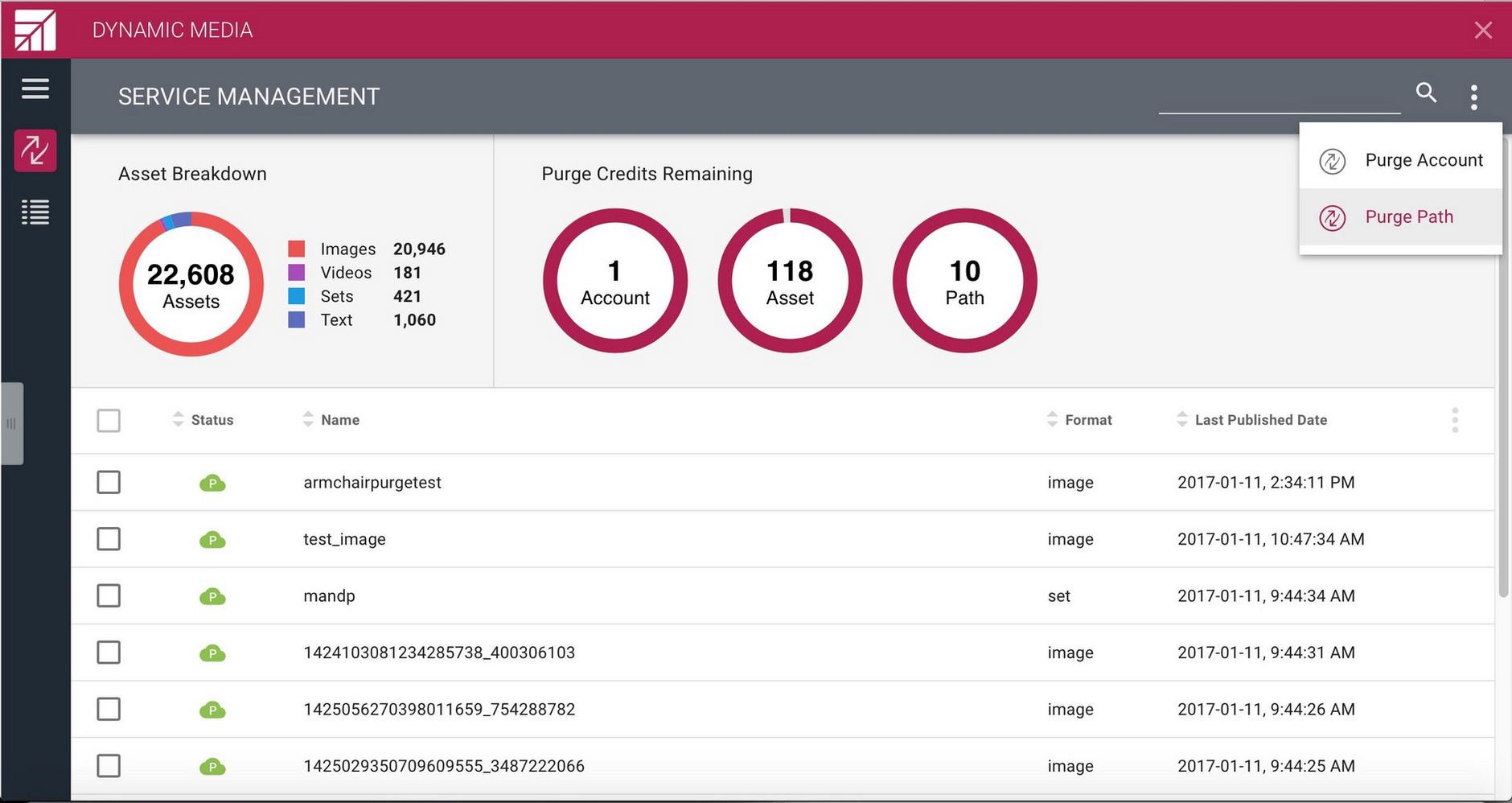
Task: Check the 1425056270398011659_754288782 row checkbox
Action: click(109, 709)
